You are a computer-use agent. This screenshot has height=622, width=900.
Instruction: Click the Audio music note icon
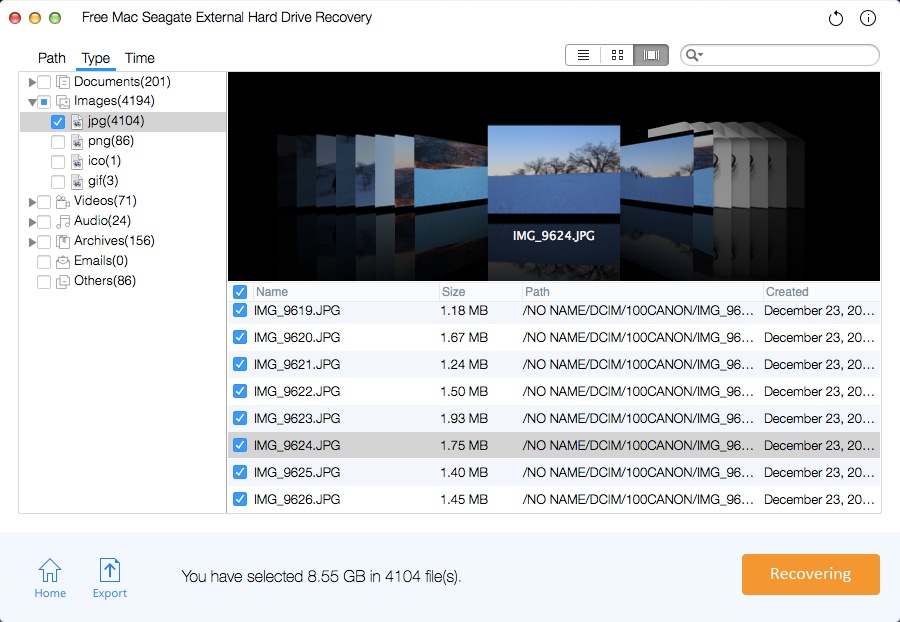tap(63, 221)
